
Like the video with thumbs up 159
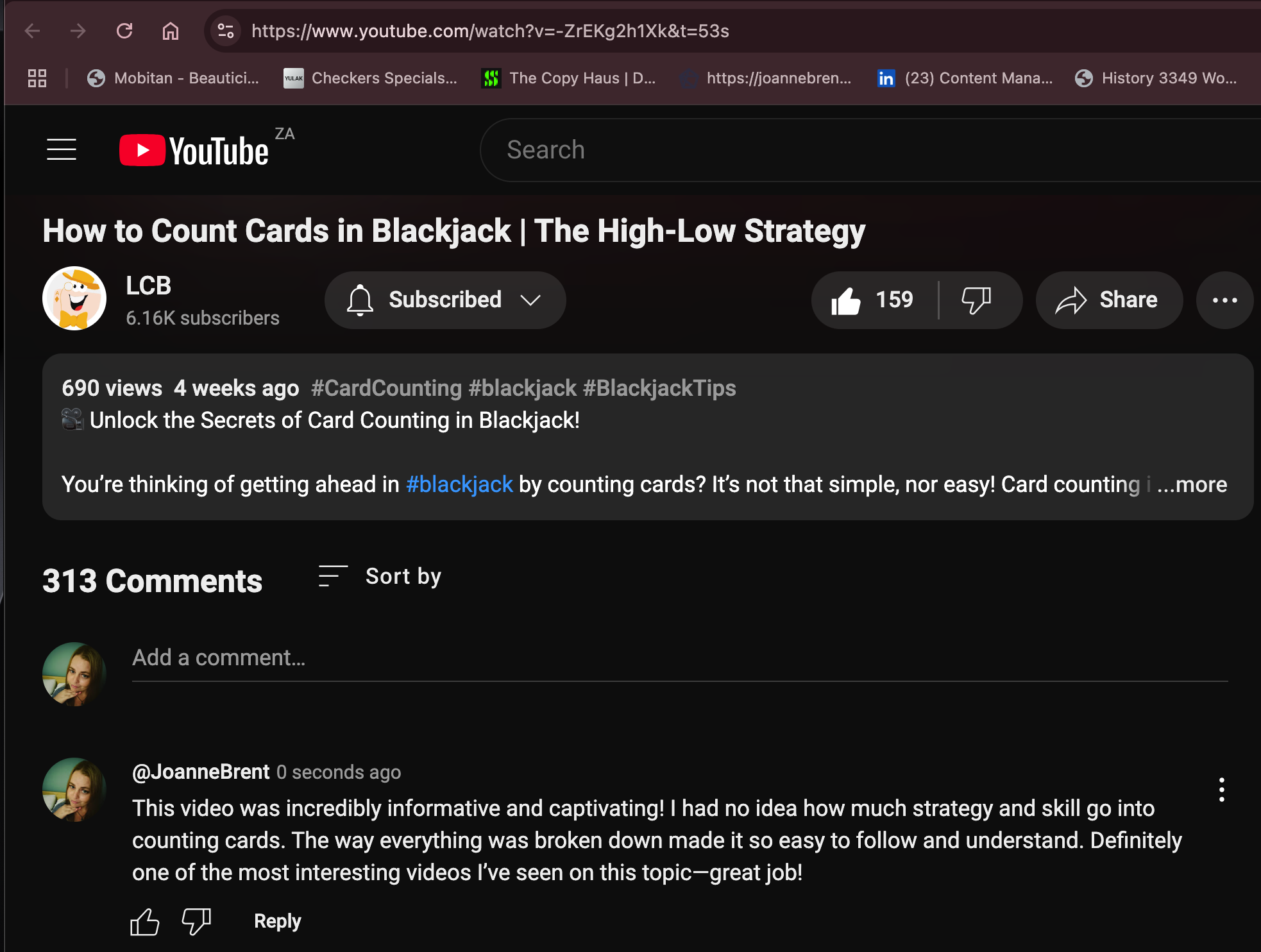[873, 300]
